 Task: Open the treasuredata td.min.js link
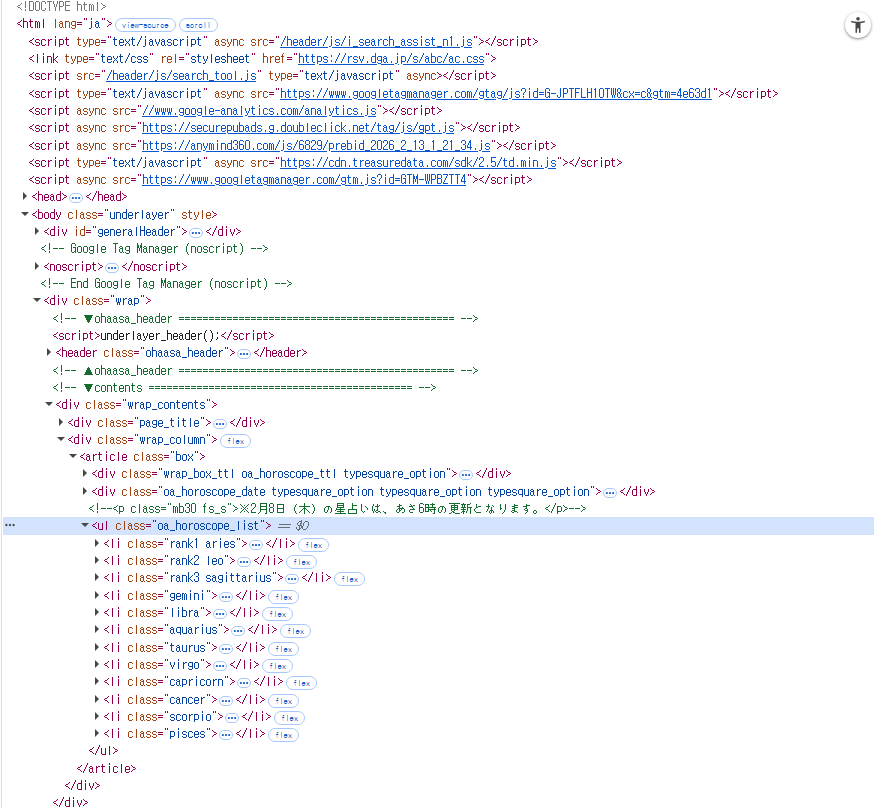click(x=418, y=163)
